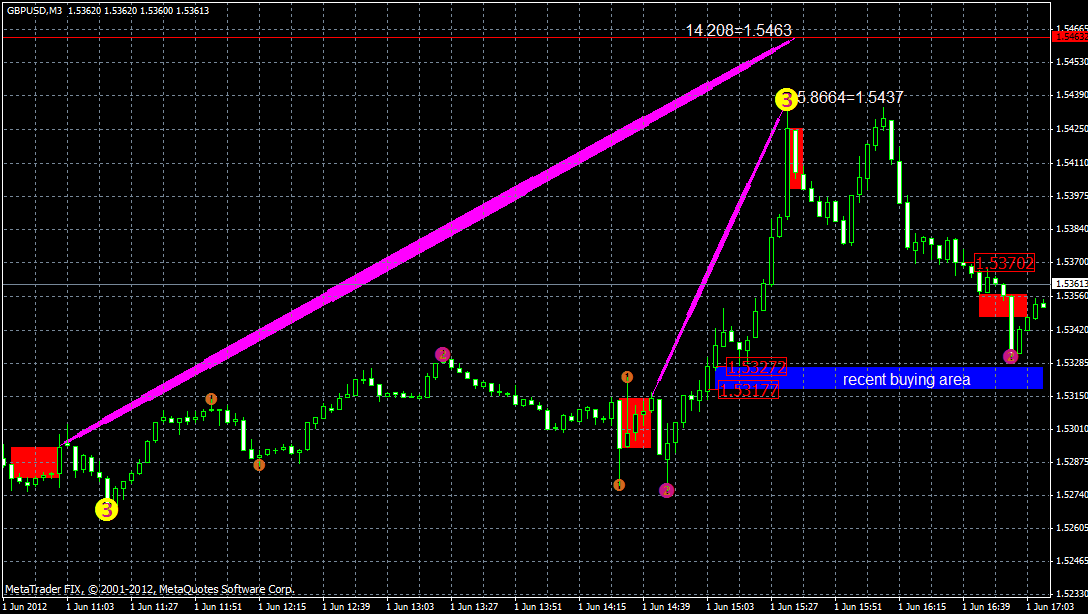Click the orange "1" circle below the 11:51 swing low
The image size is (1088, 614).
260,465
